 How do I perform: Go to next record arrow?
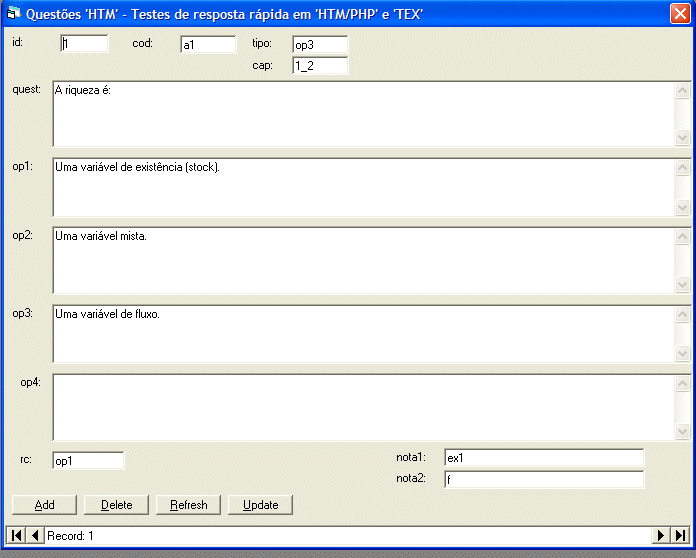point(660,536)
